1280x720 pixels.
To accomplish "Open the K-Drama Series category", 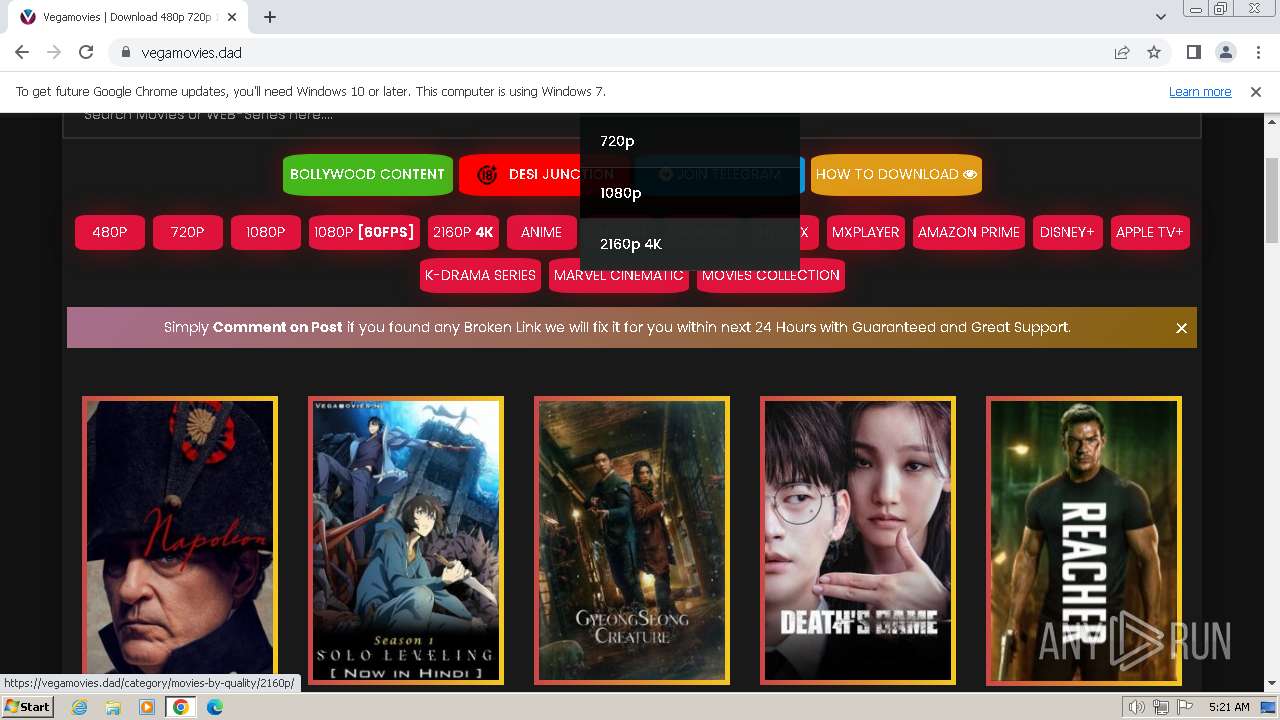I will pyautogui.click(x=480, y=275).
